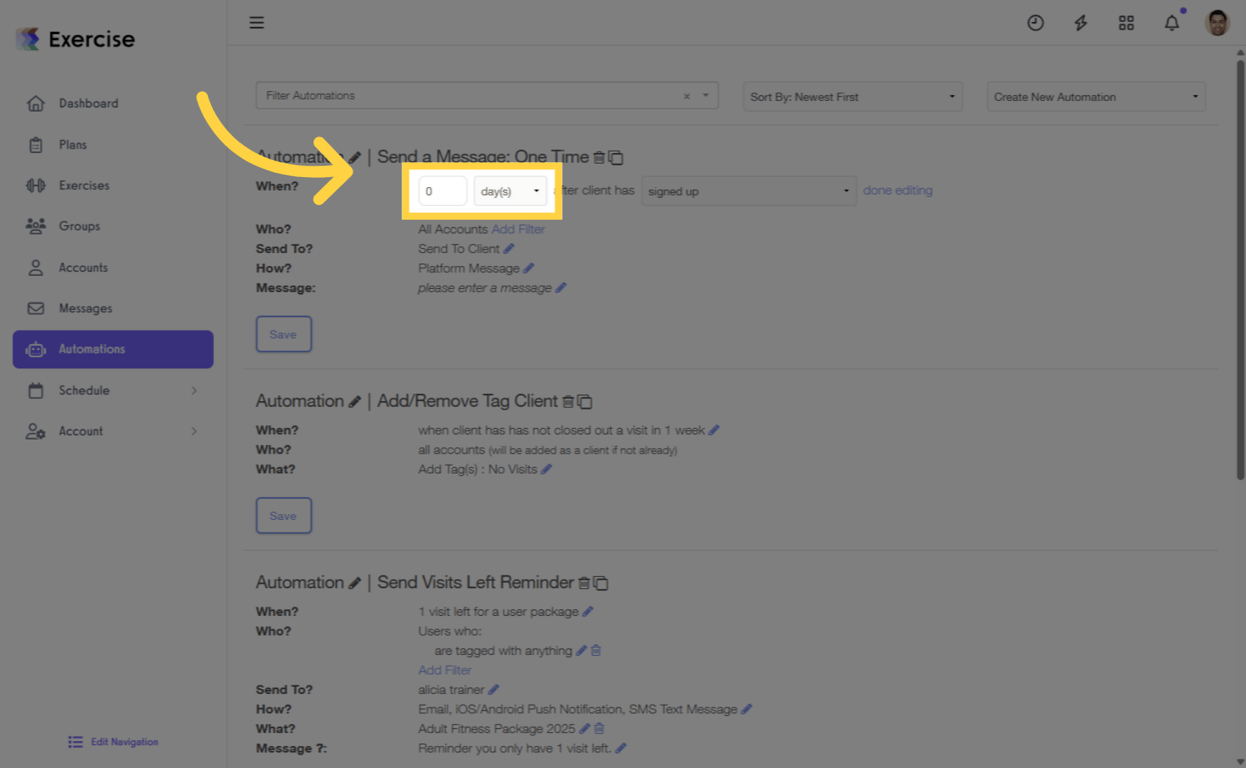Edit the Reminder message text
1246x768 pixels.
(x=621, y=748)
